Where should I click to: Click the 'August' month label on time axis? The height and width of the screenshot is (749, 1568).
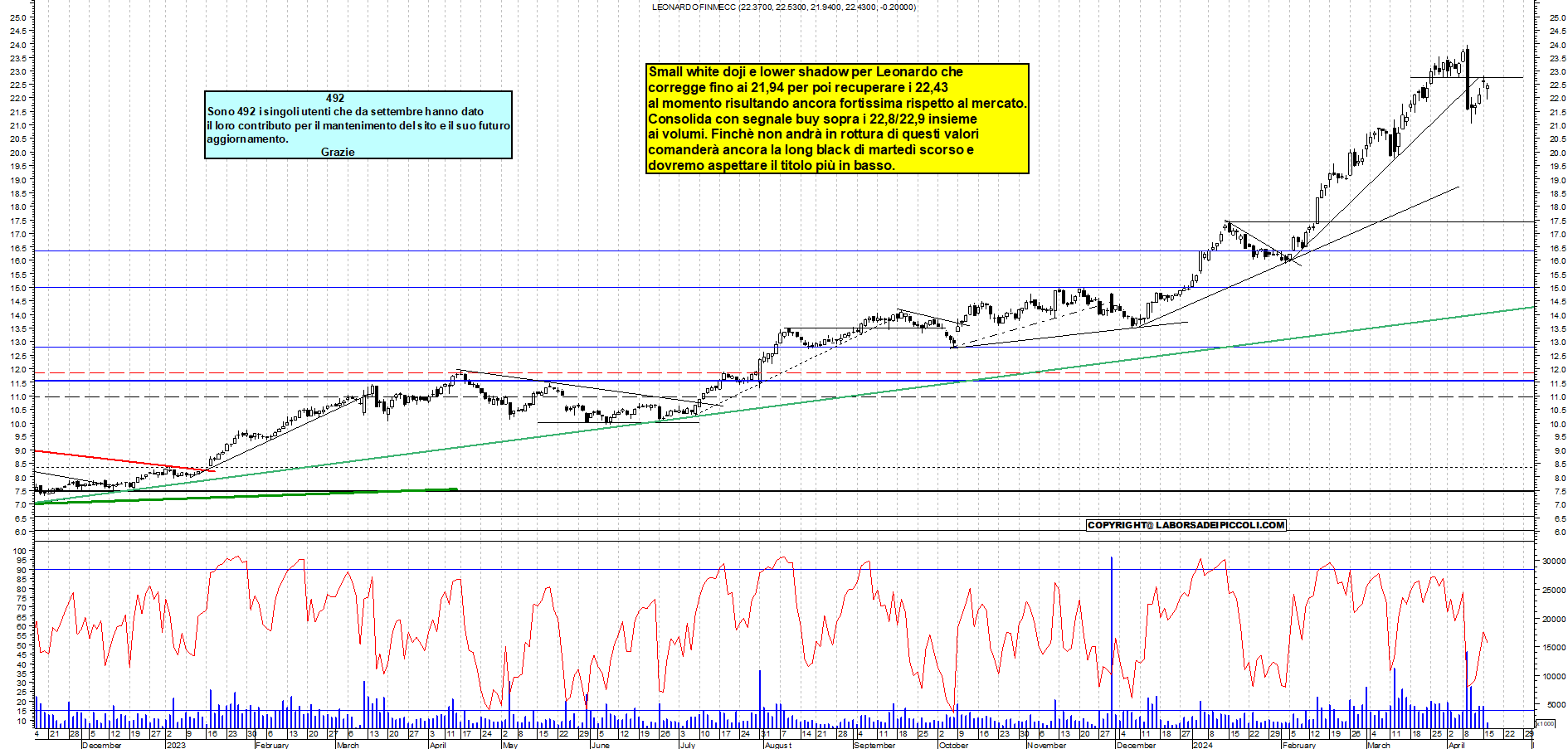[777, 745]
